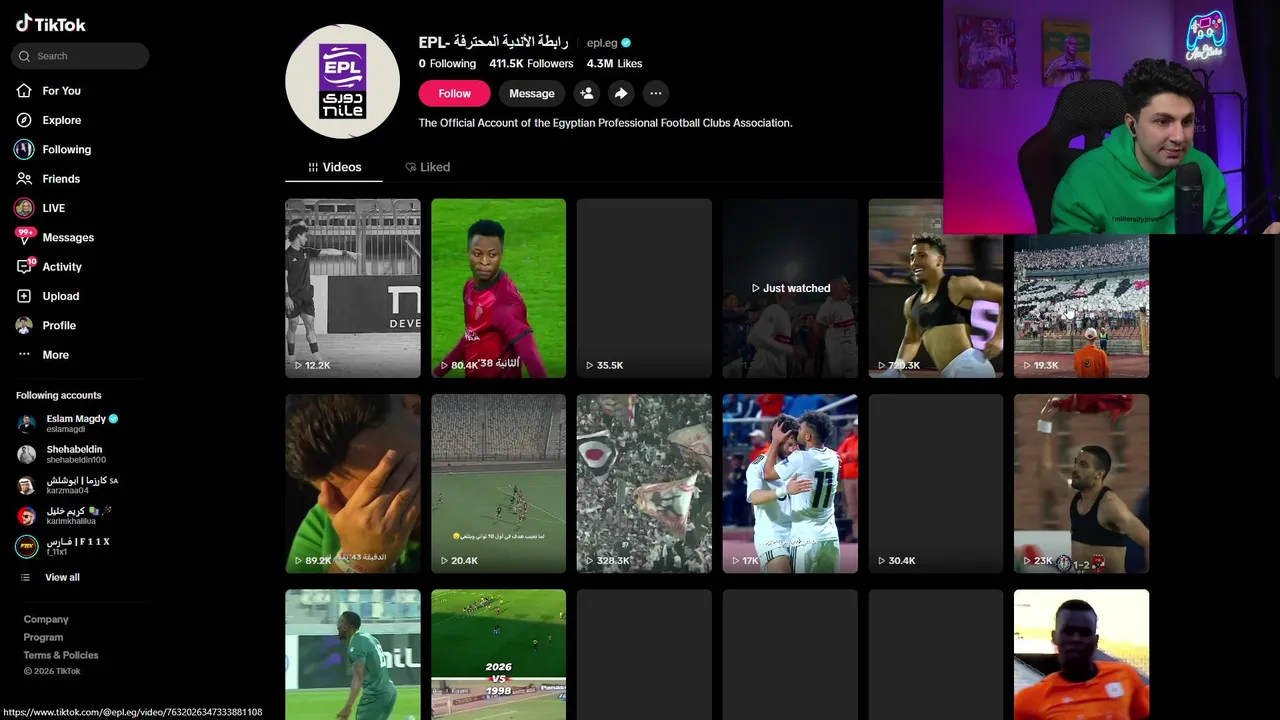The width and height of the screenshot is (1280, 720).
Task: Open the Following sidebar icon
Action: [24, 149]
